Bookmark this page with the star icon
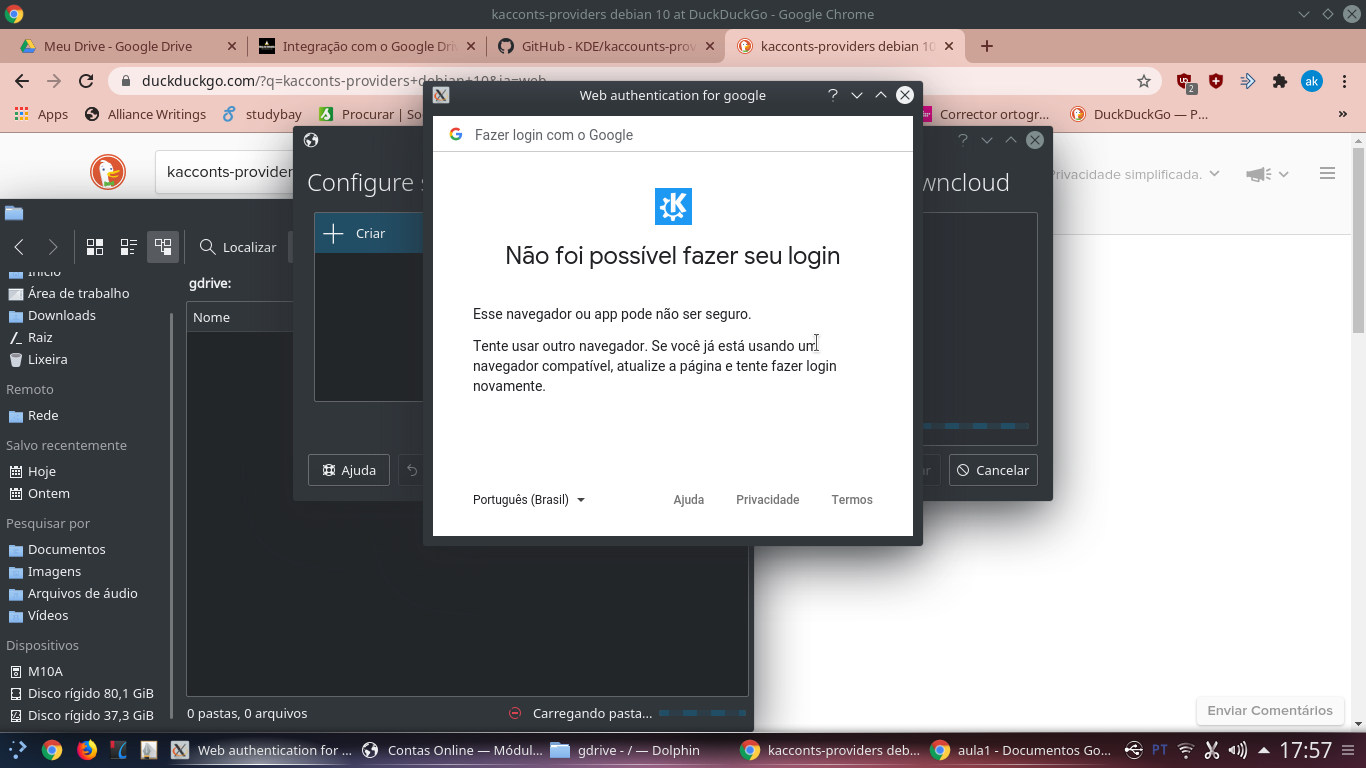This screenshot has height=768, width=1366. (1144, 82)
